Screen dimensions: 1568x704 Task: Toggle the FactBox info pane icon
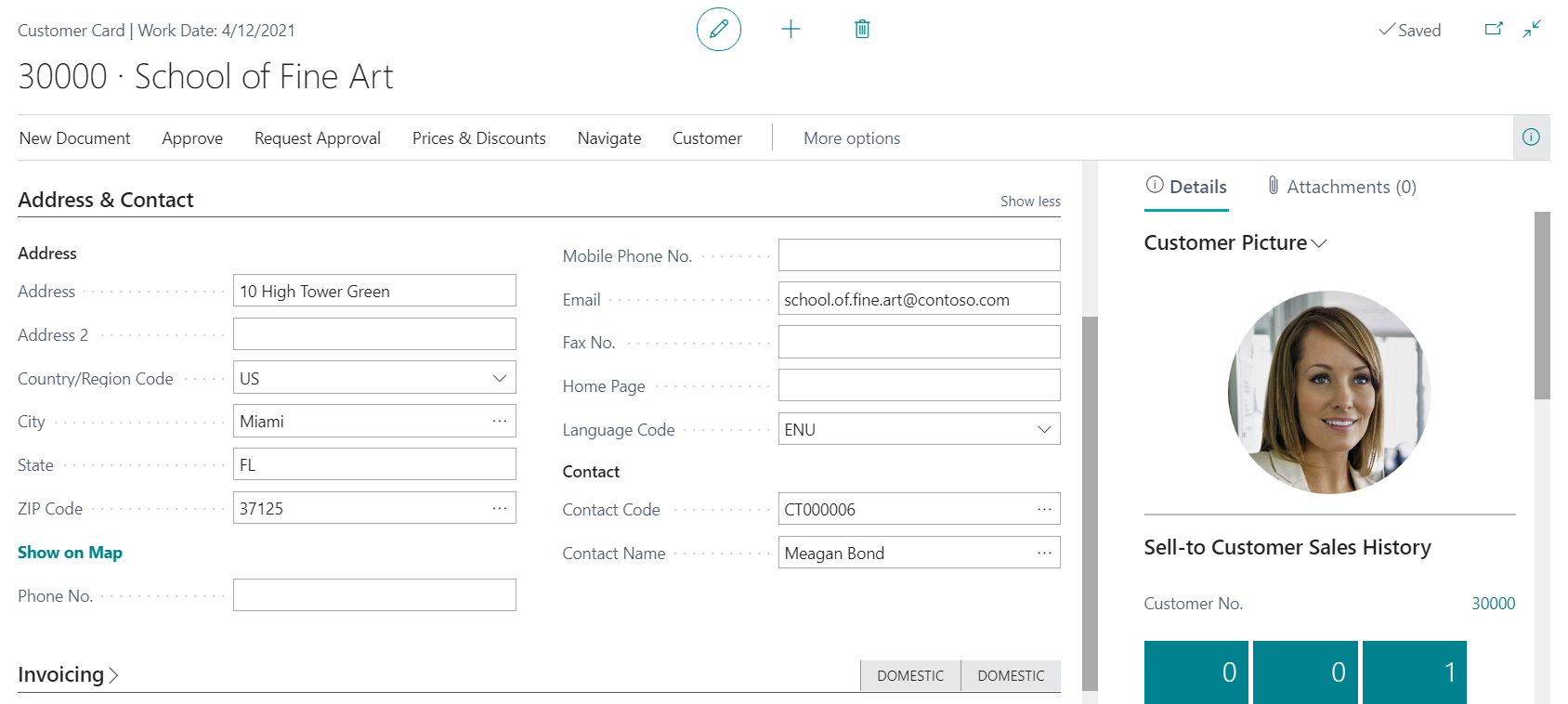pos(1531,137)
